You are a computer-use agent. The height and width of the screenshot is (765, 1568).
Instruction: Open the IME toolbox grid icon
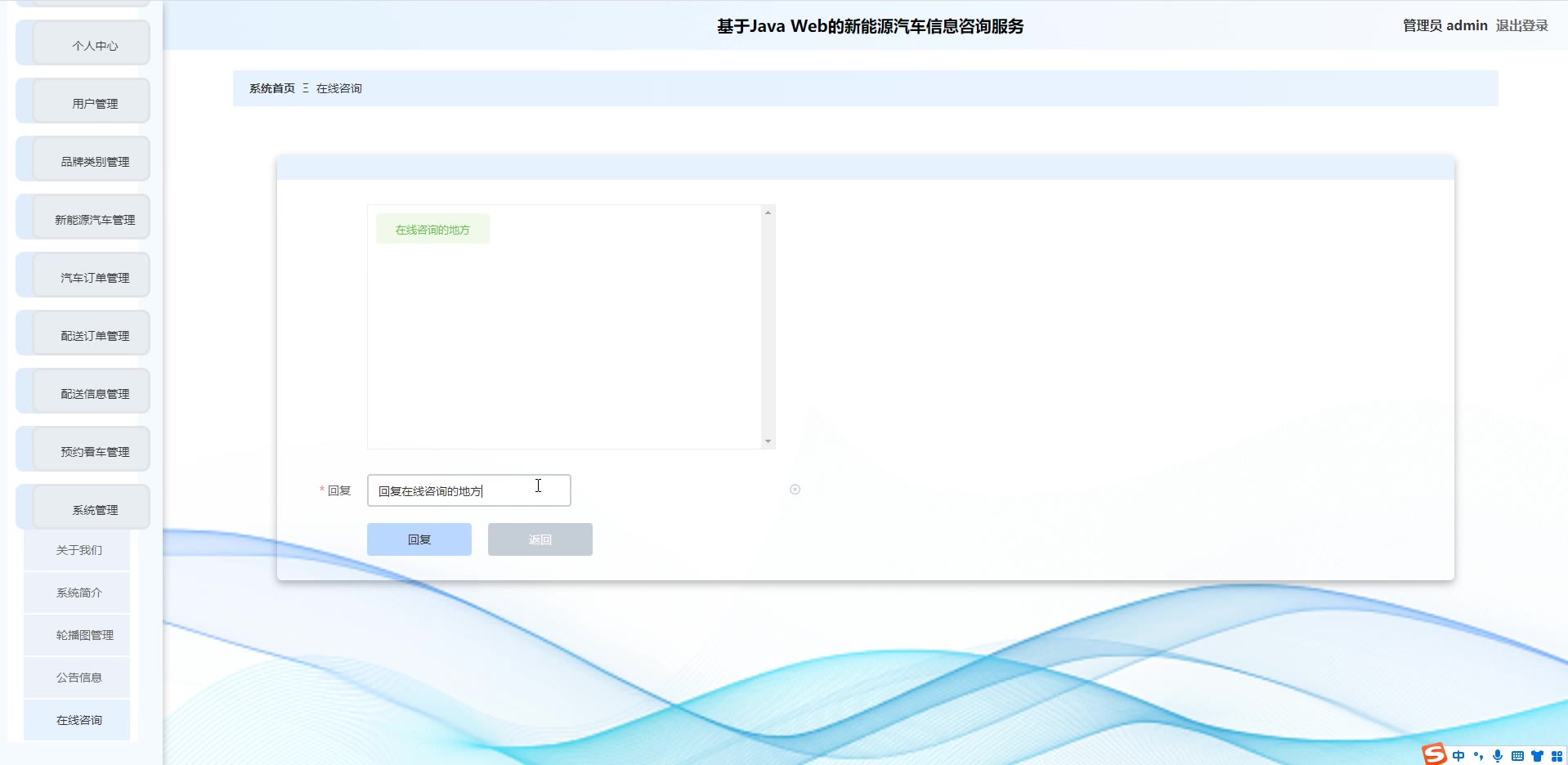point(1557,756)
